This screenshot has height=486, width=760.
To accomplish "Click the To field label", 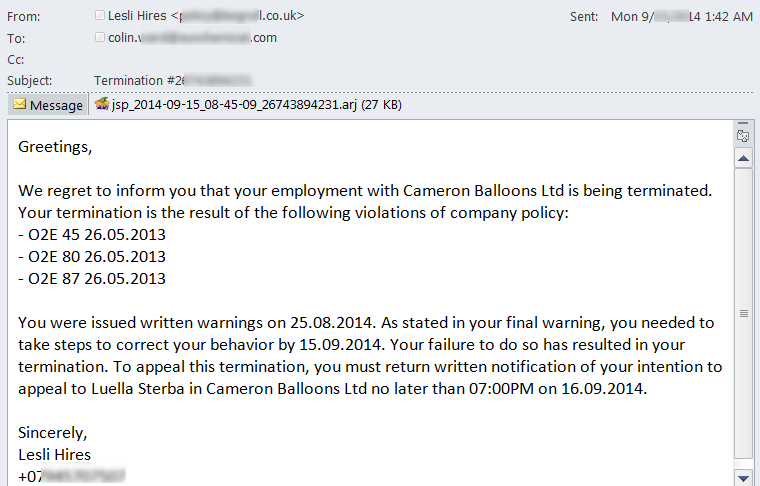I will click(16, 38).
